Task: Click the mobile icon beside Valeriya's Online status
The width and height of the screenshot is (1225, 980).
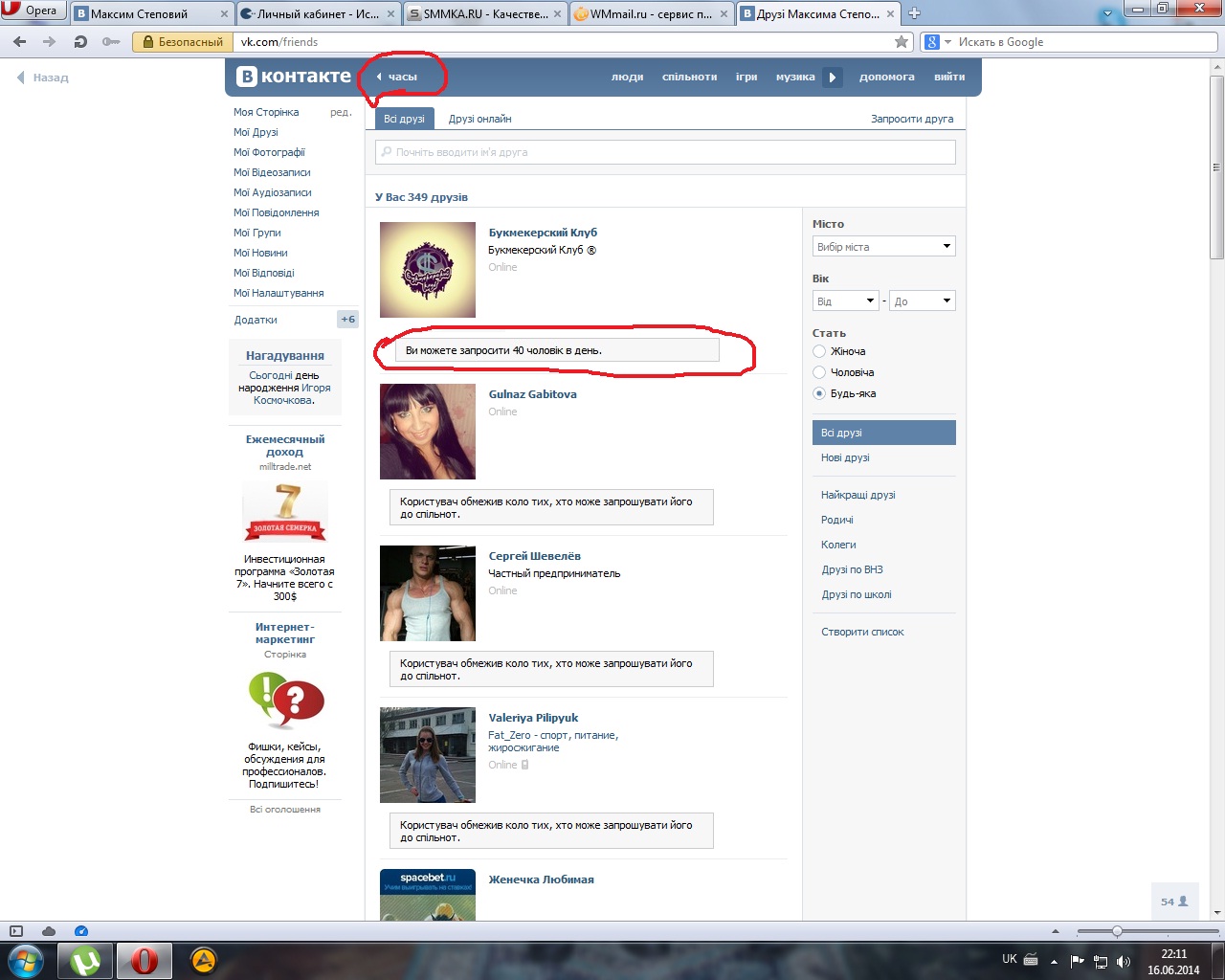Action: (x=524, y=765)
